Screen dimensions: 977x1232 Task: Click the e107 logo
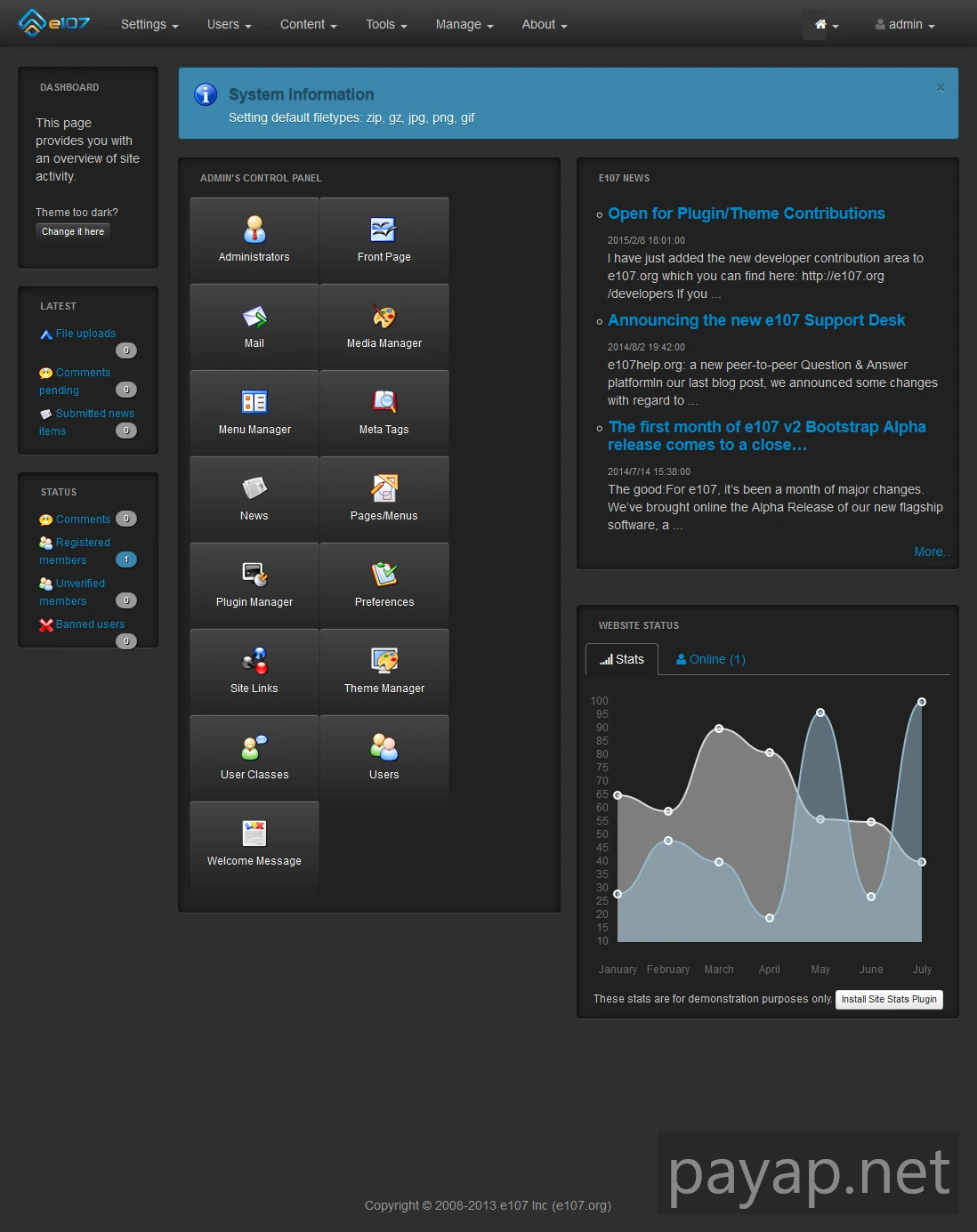pos(54,23)
